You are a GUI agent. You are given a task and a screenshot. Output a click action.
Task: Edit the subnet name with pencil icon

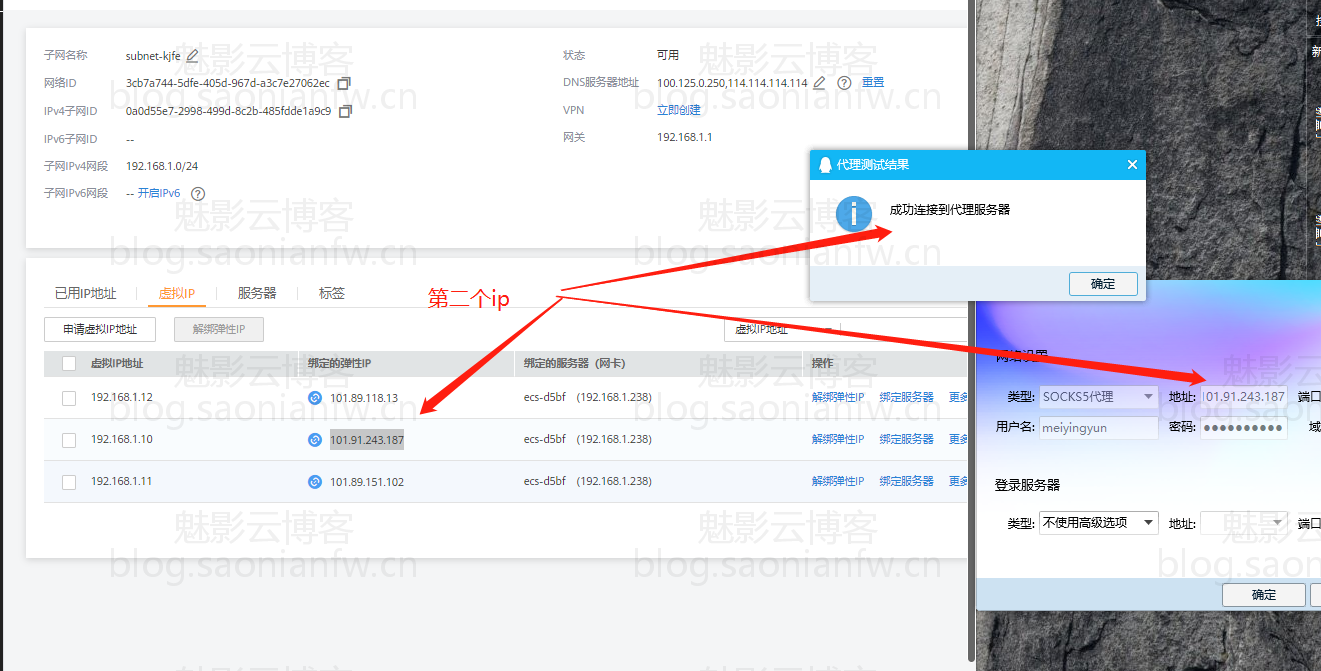click(x=192, y=56)
